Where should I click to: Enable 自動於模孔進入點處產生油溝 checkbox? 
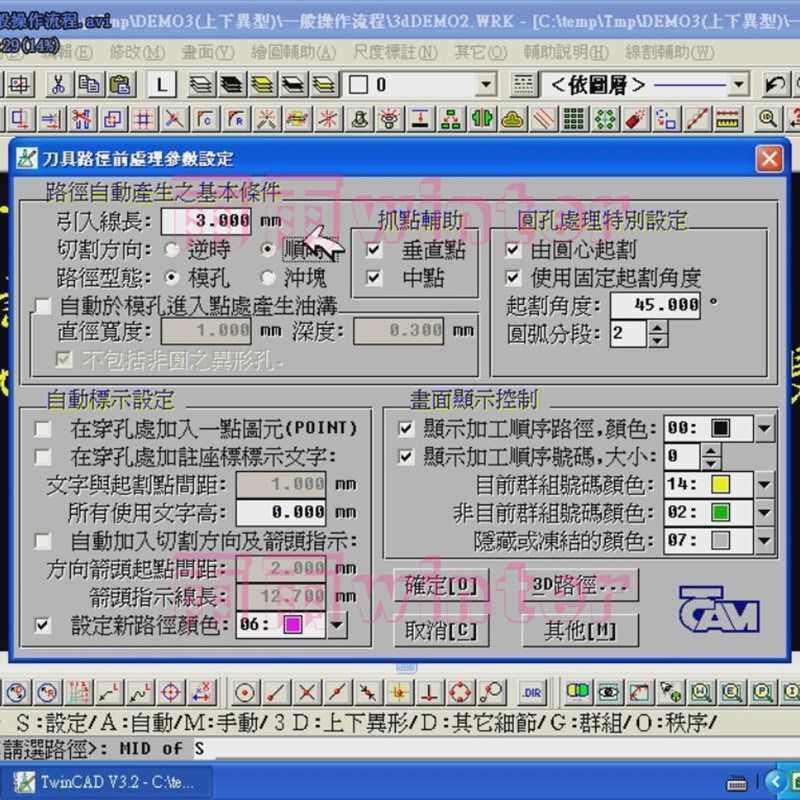click(x=43, y=306)
